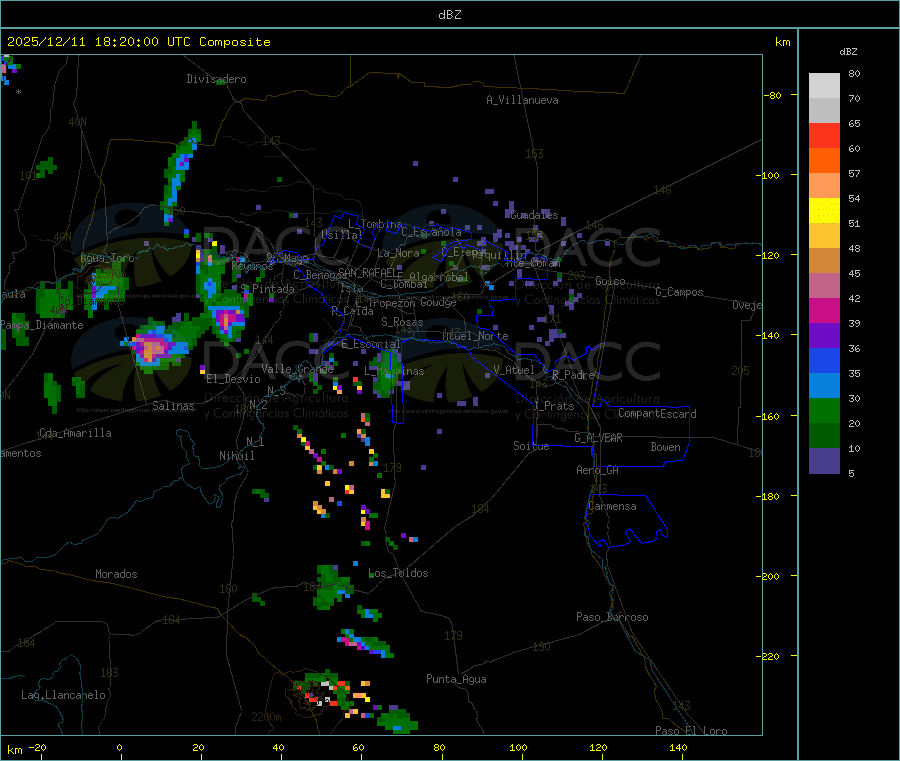The height and width of the screenshot is (761, 900).
Task: Select the Pampa_Diamante label
Action: pos(42,325)
